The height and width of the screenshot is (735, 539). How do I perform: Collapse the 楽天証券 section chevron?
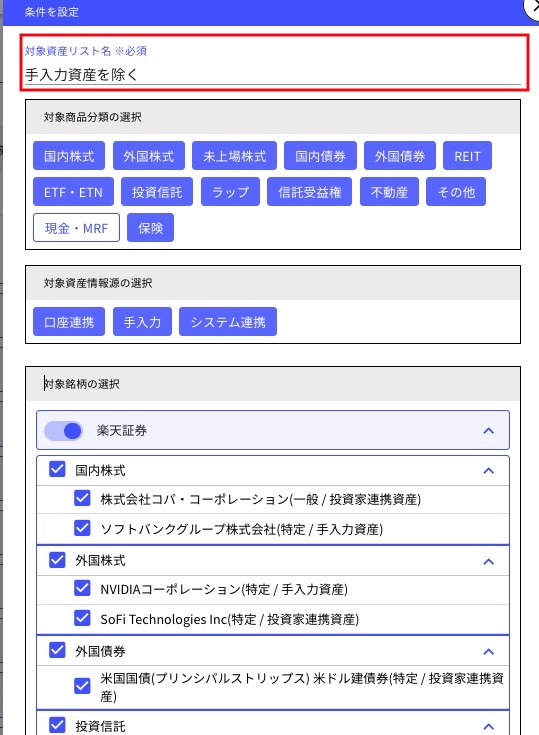click(489, 431)
